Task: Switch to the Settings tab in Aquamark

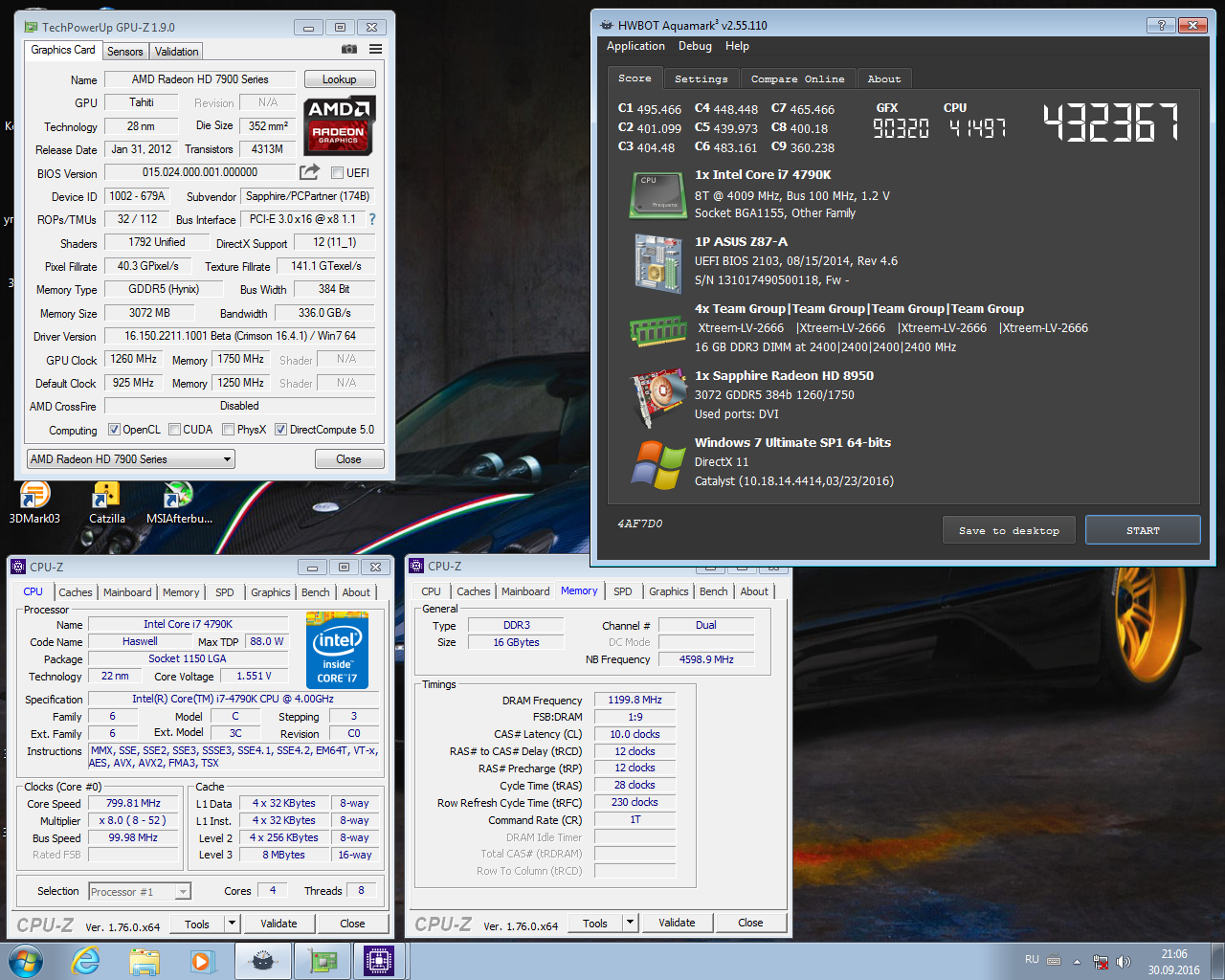Action: [x=701, y=78]
